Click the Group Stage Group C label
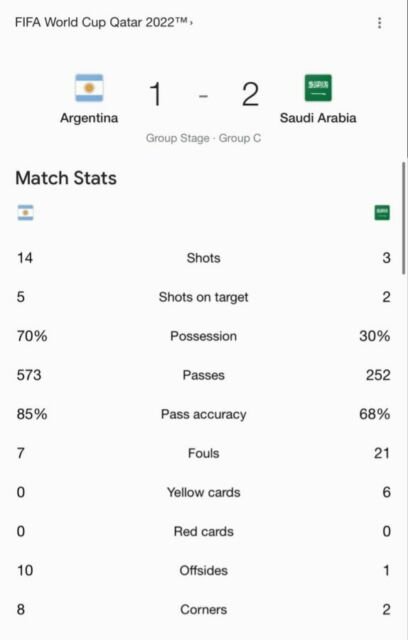The height and width of the screenshot is (640, 408). (x=203, y=138)
